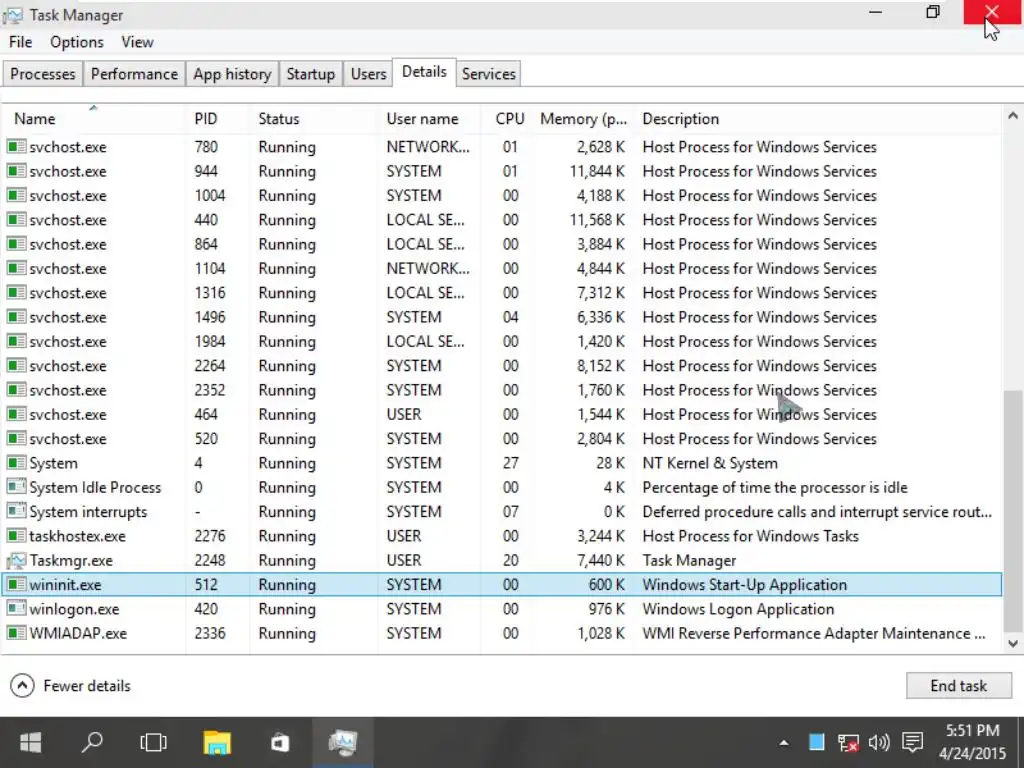This screenshot has height=768, width=1024.
Task: Click the 'NETWORK...' user of PID 1104
Action: pyautogui.click(x=428, y=268)
